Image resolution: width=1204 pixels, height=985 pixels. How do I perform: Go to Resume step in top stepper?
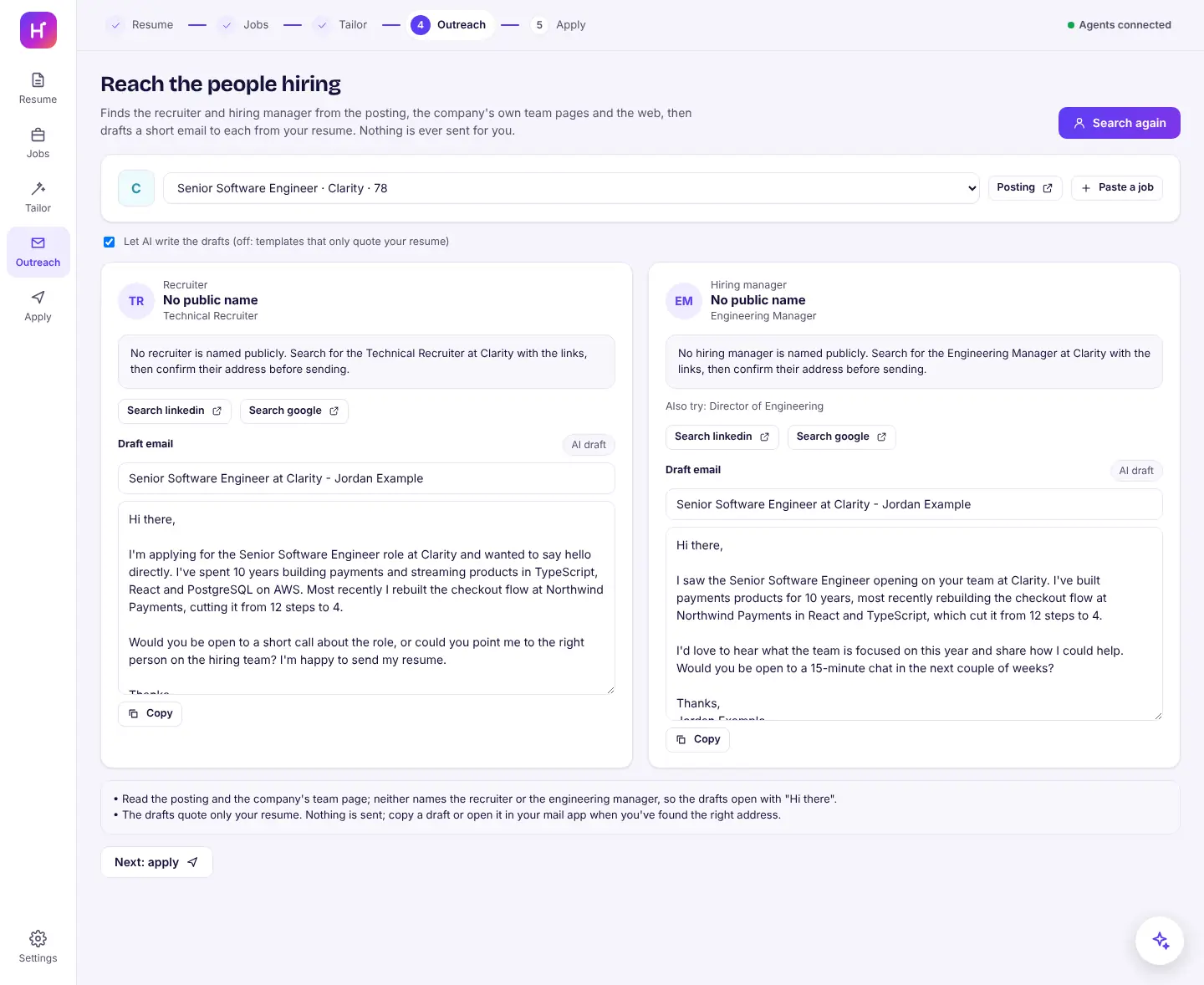tap(140, 25)
